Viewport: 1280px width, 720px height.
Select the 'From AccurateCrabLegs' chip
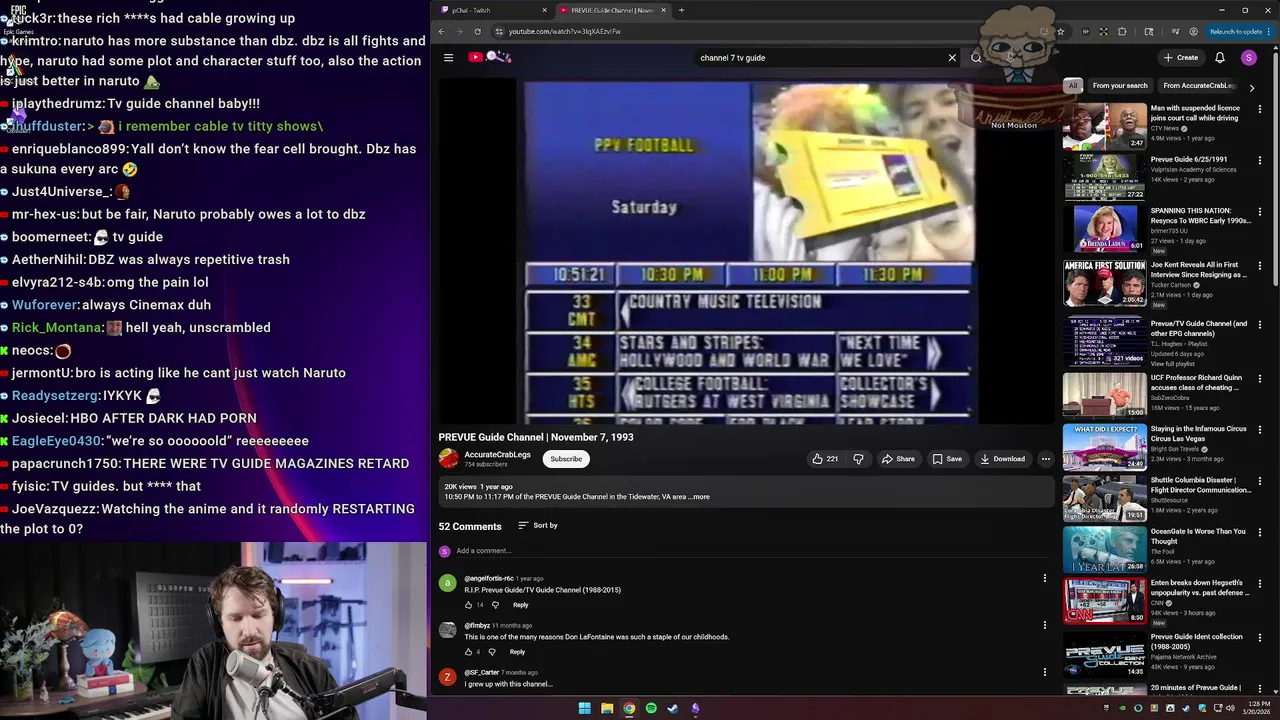point(1199,86)
